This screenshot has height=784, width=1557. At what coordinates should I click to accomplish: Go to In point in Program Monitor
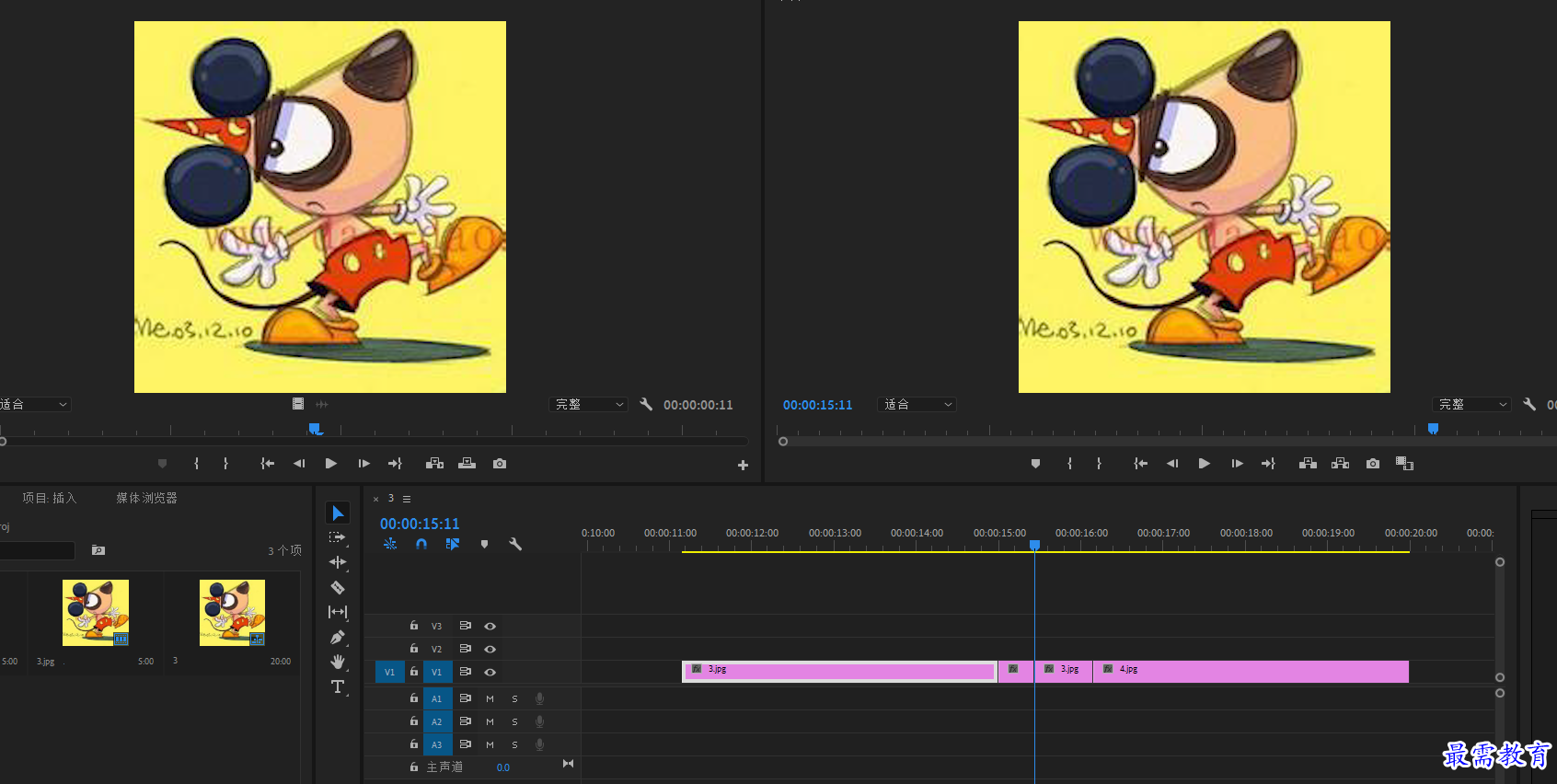(x=1141, y=464)
